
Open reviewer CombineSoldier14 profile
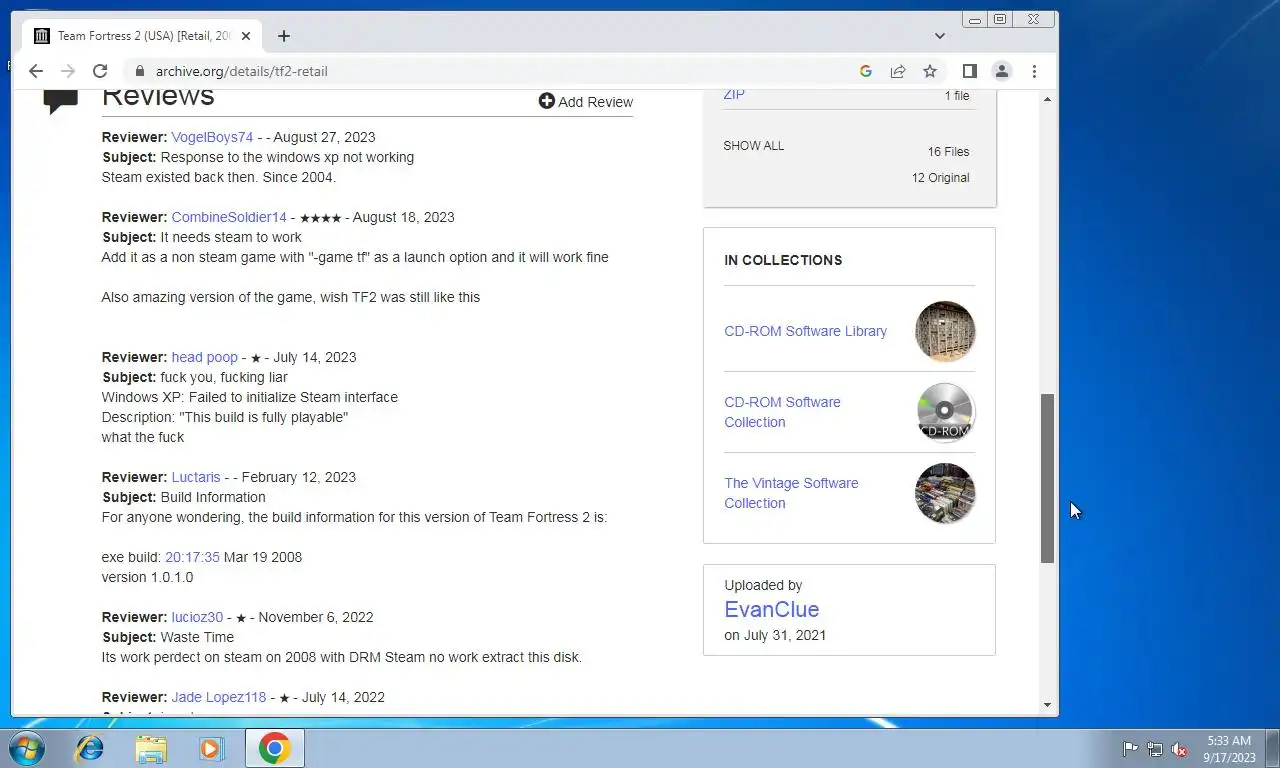[x=229, y=217]
